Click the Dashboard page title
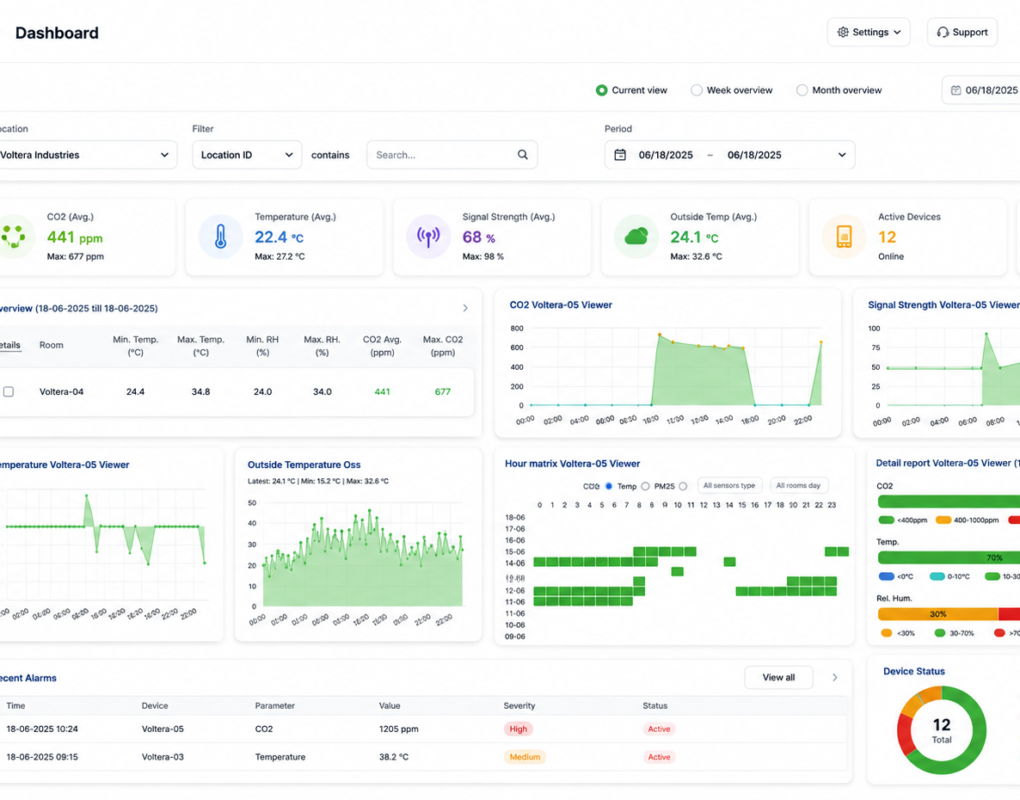This screenshot has height=800, width=1020. 57,33
